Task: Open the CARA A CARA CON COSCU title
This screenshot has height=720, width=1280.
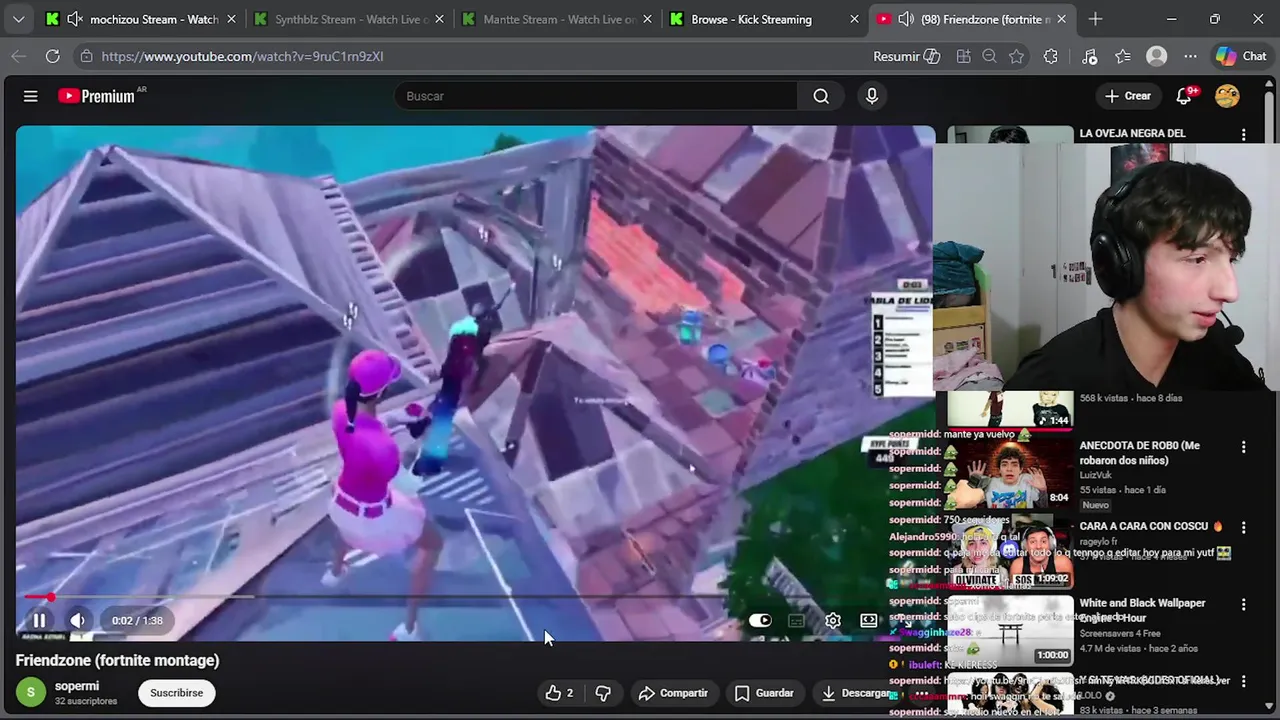Action: coord(1151,526)
